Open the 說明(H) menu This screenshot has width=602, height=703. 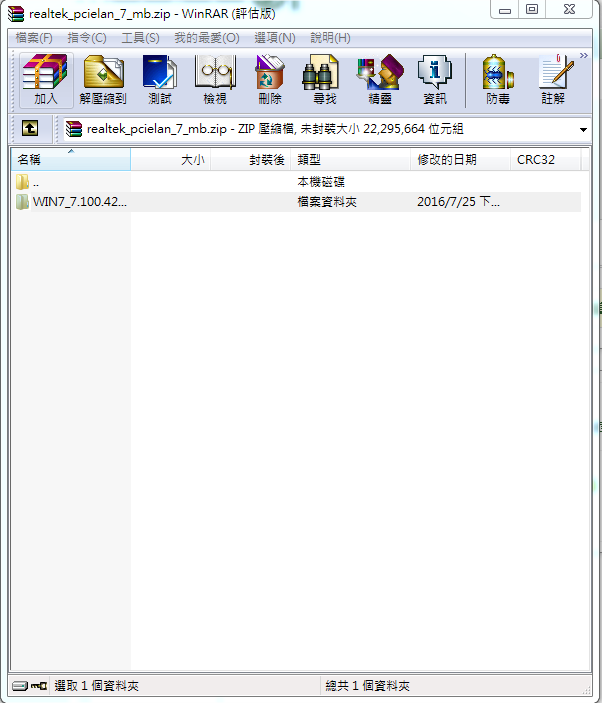point(330,38)
